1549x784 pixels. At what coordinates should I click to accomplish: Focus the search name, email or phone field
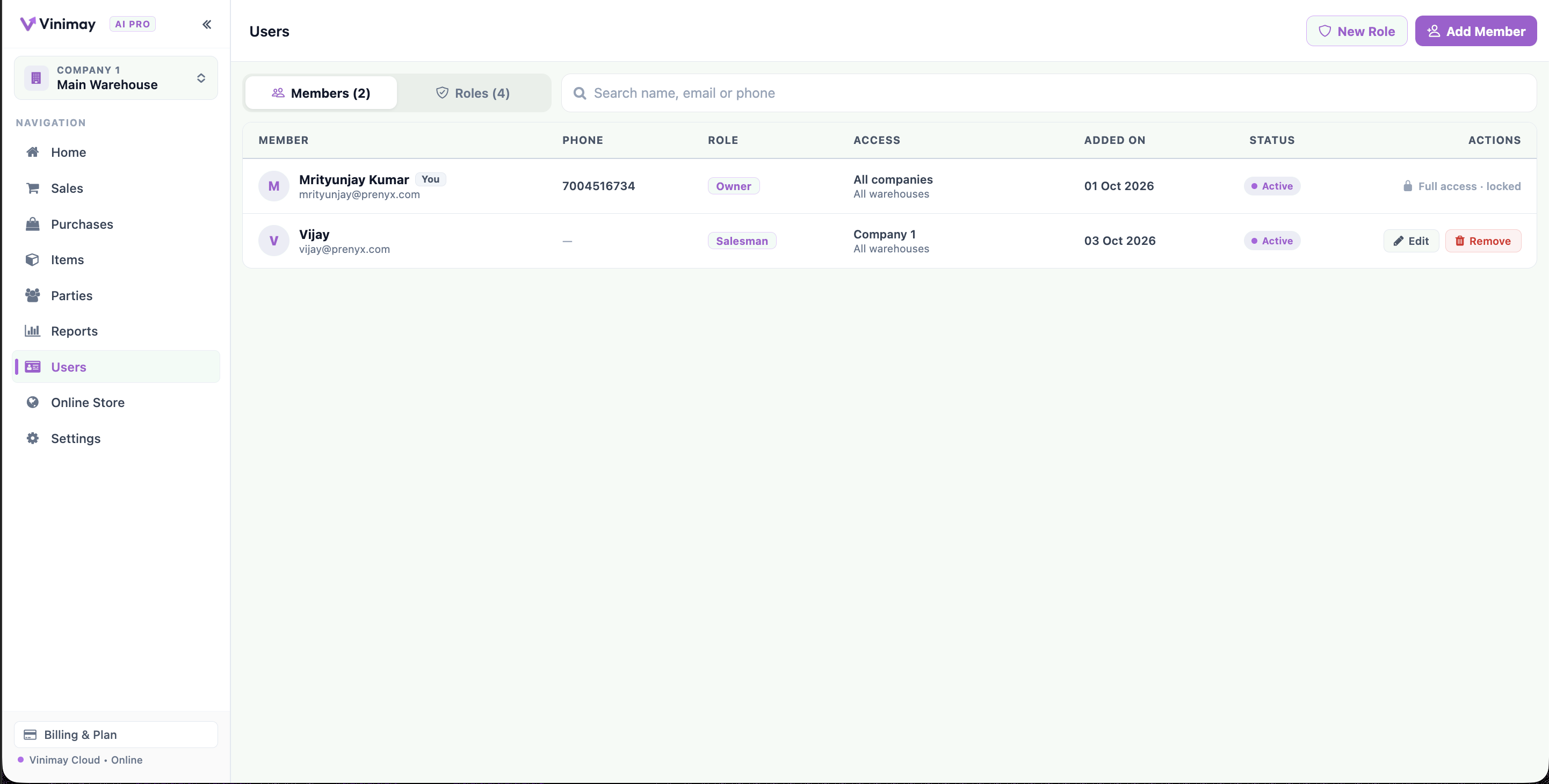click(x=1049, y=93)
